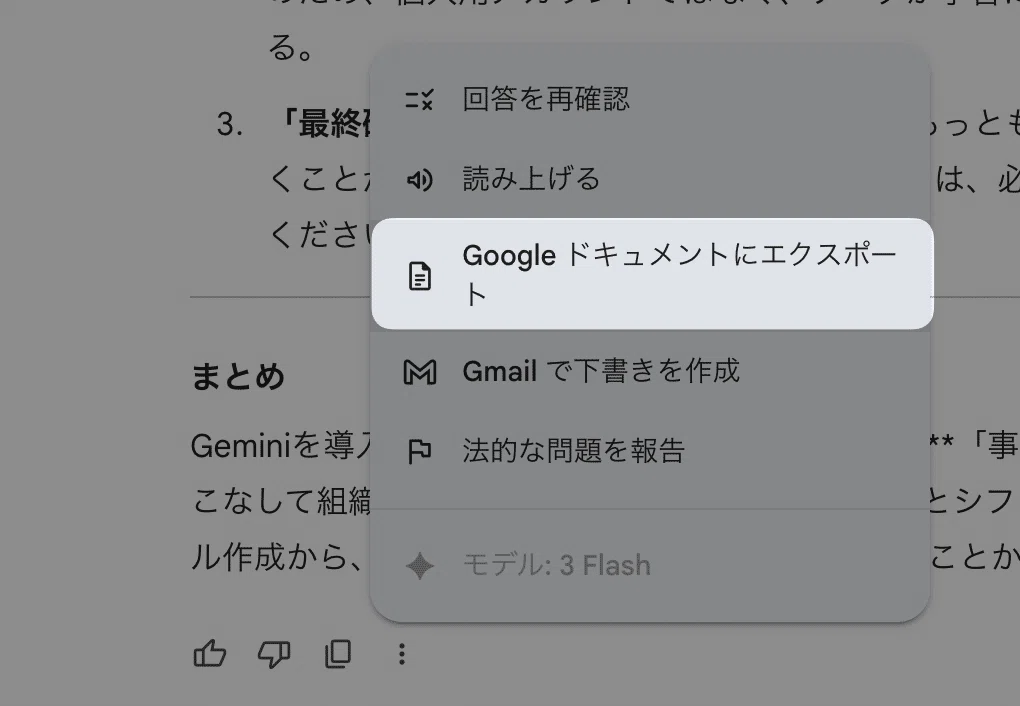Copy the response with copy icon

pyautogui.click(x=338, y=654)
